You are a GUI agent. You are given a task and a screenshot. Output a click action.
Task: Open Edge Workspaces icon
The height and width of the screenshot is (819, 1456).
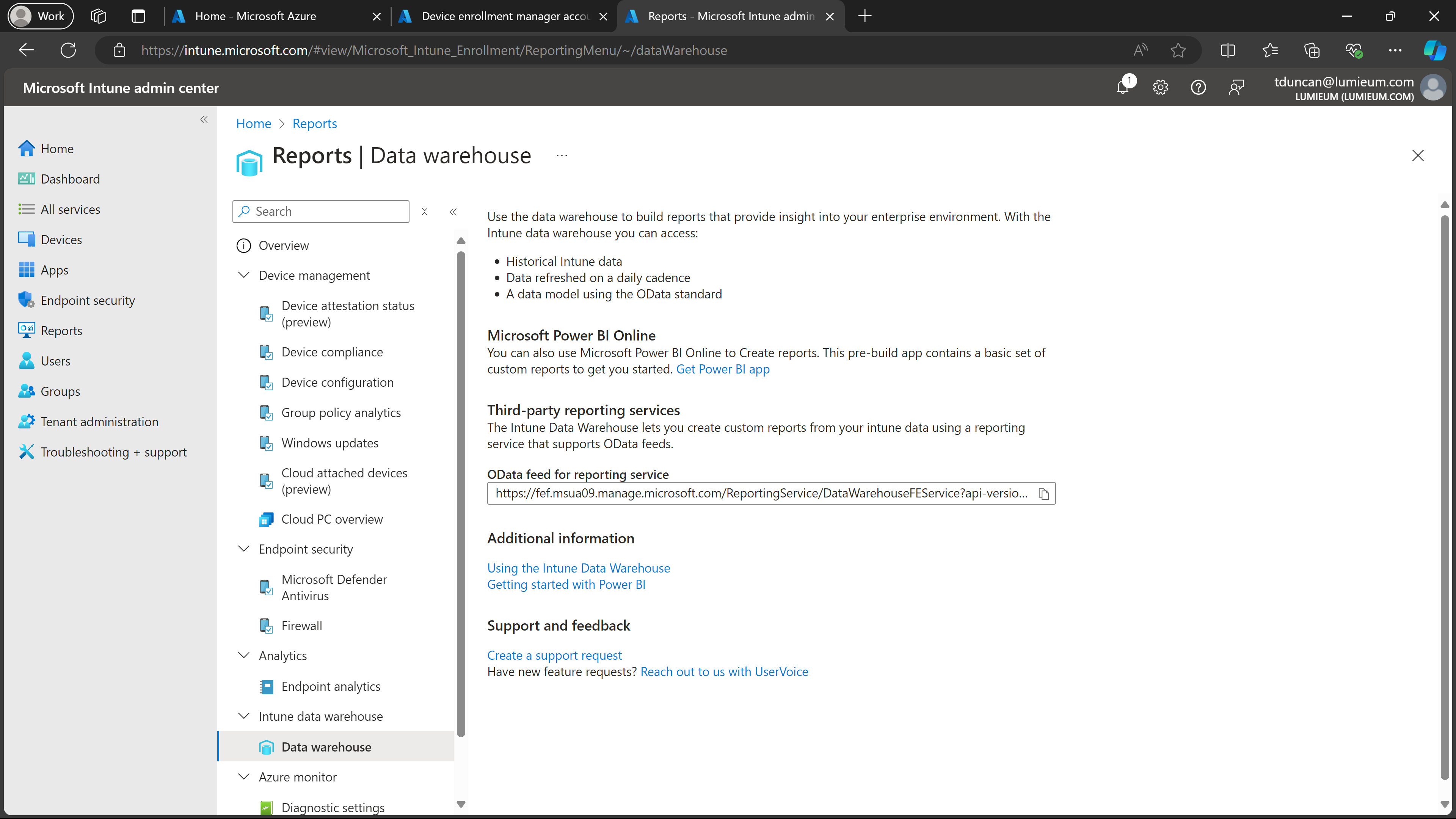(x=98, y=16)
